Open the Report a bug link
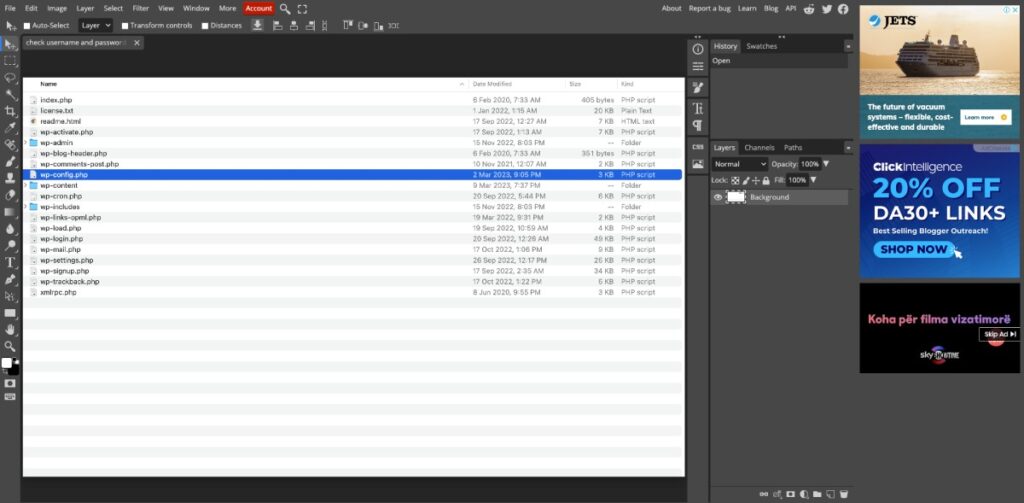1024x503 pixels. [709, 8]
